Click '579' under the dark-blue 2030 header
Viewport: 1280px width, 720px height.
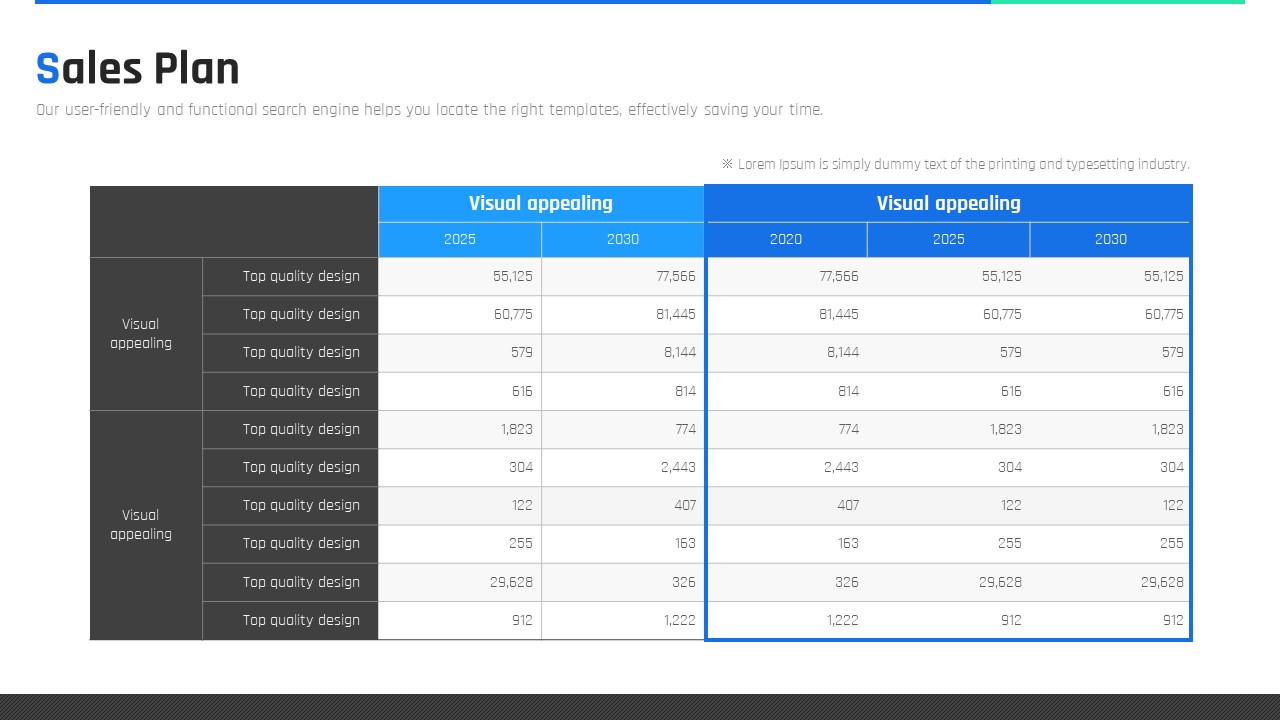(1174, 352)
